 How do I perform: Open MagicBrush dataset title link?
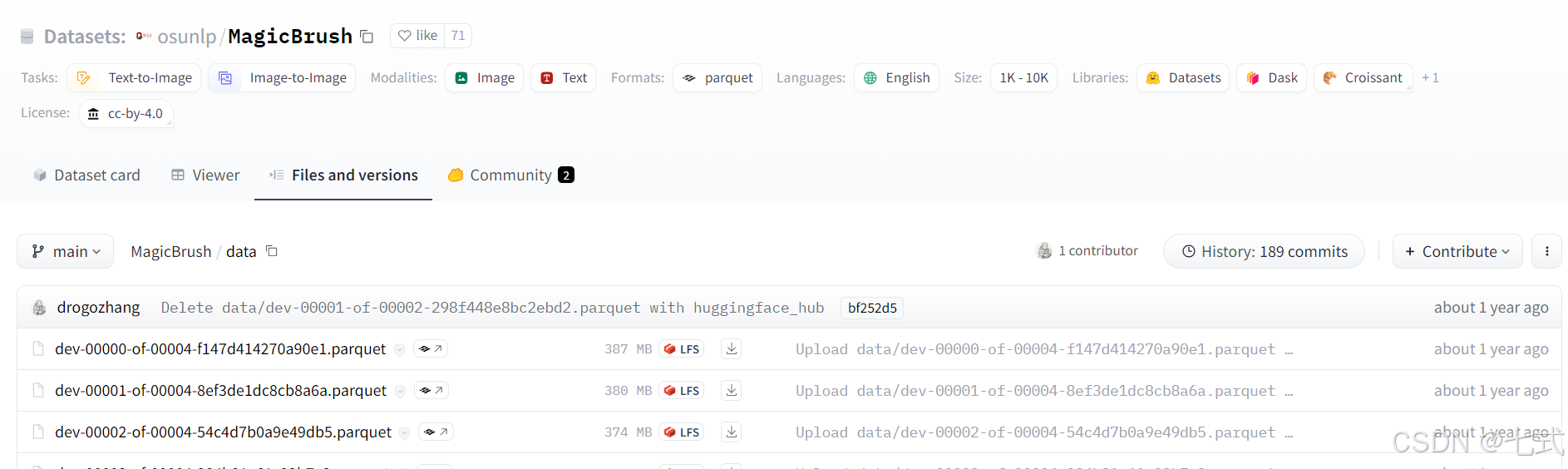tap(290, 37)
